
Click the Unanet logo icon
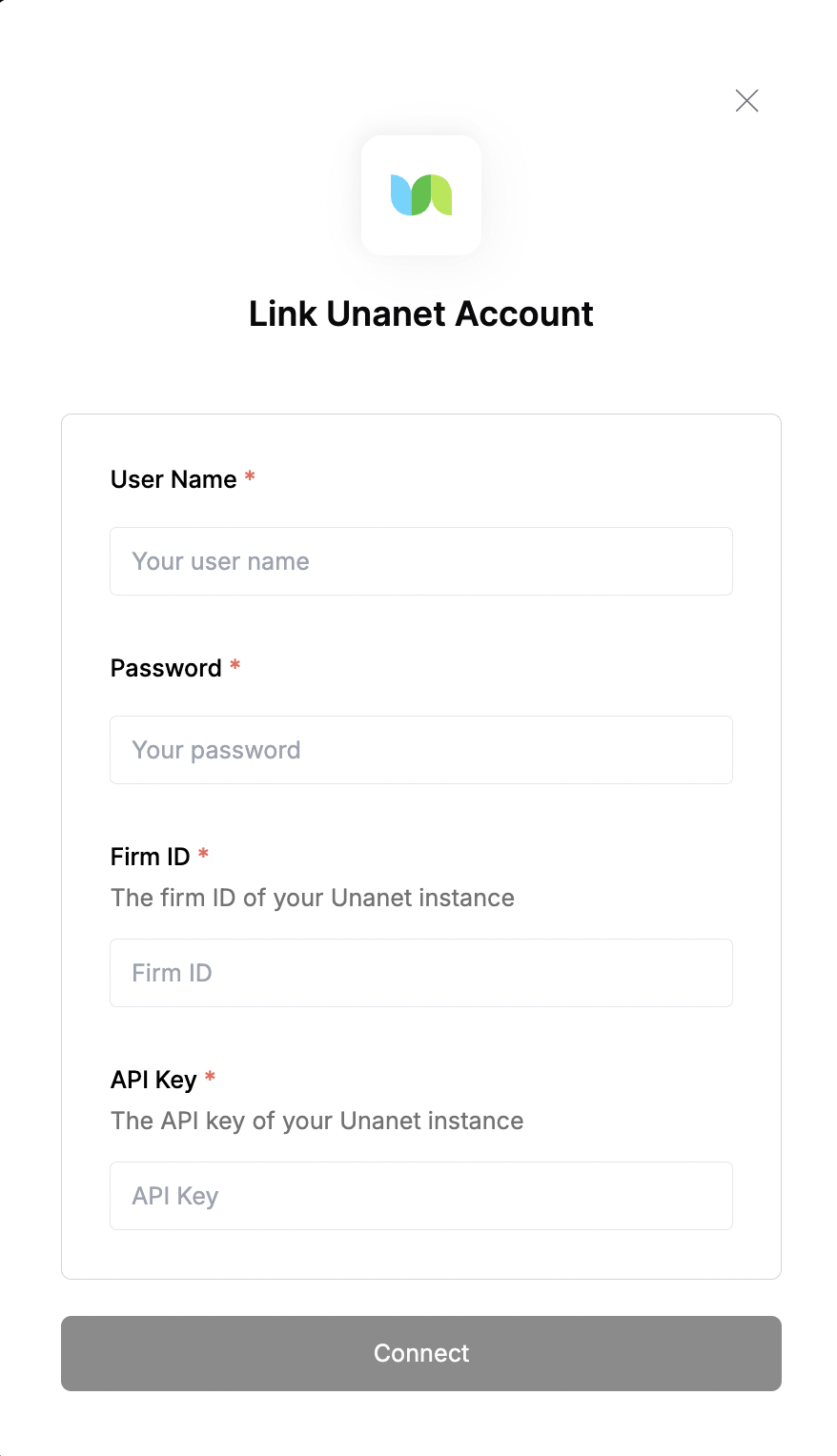pos(421,195)
